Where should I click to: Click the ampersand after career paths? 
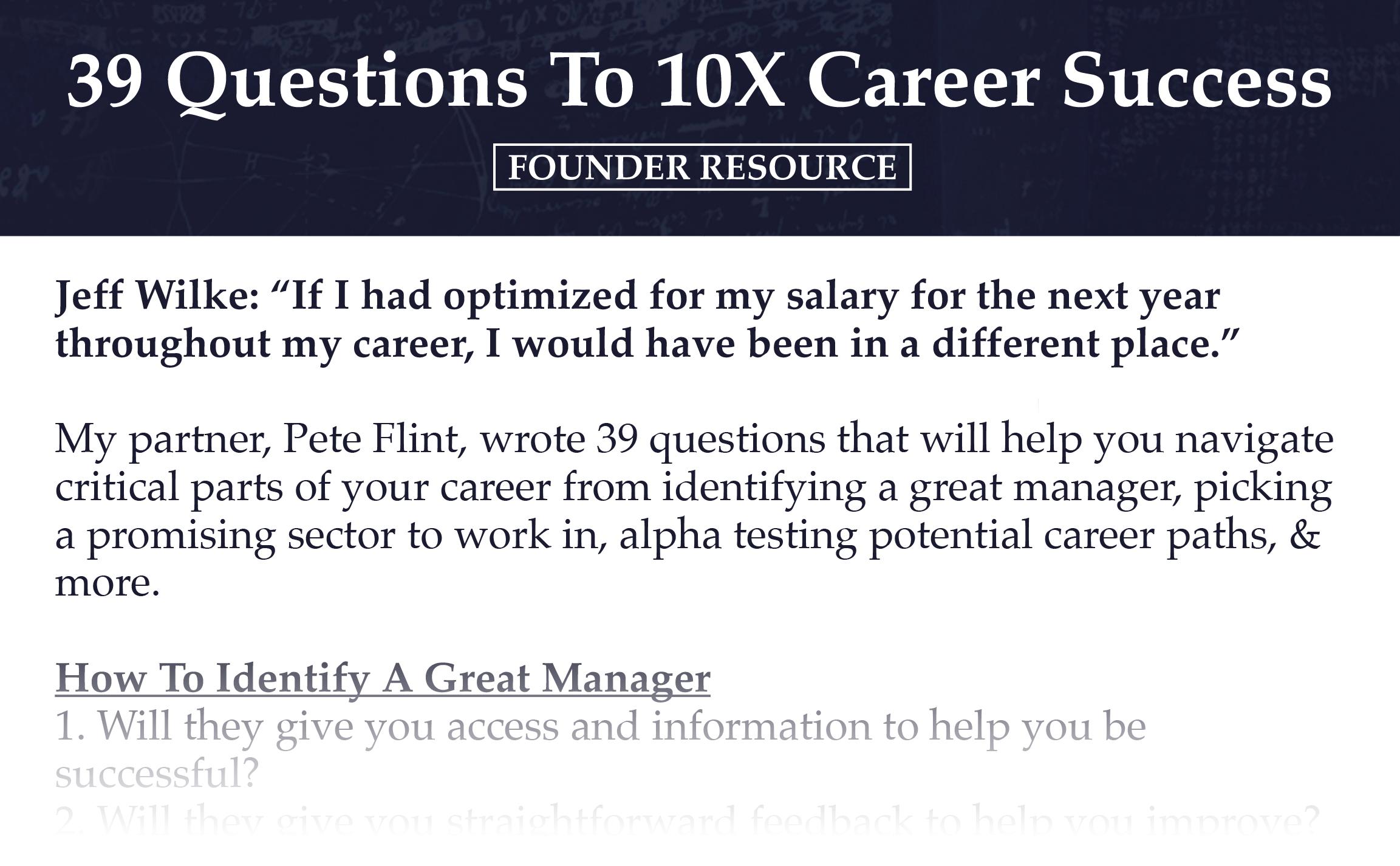click(1304, 534)
